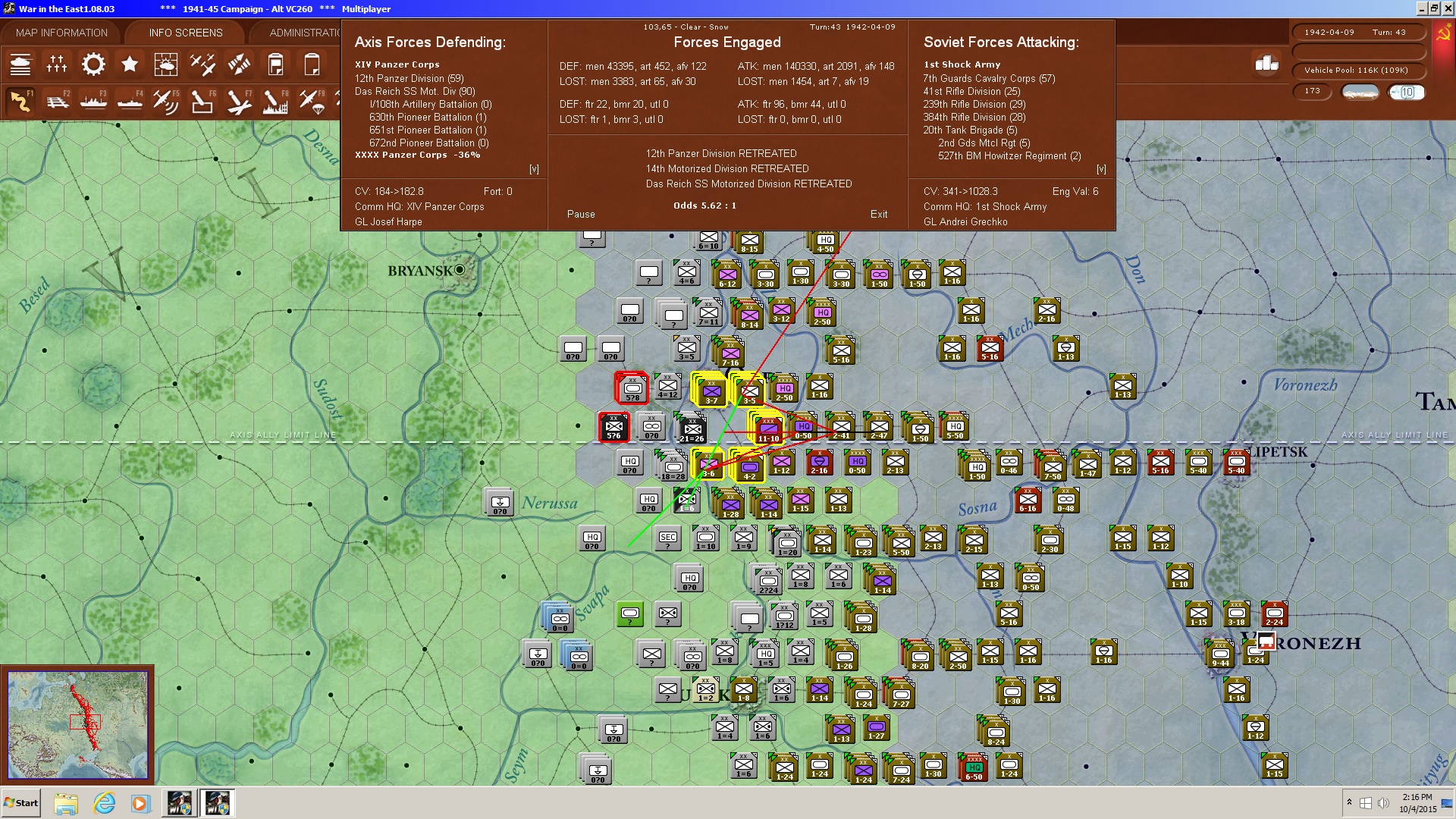Open the blank logistics report icon

[312, 64]
